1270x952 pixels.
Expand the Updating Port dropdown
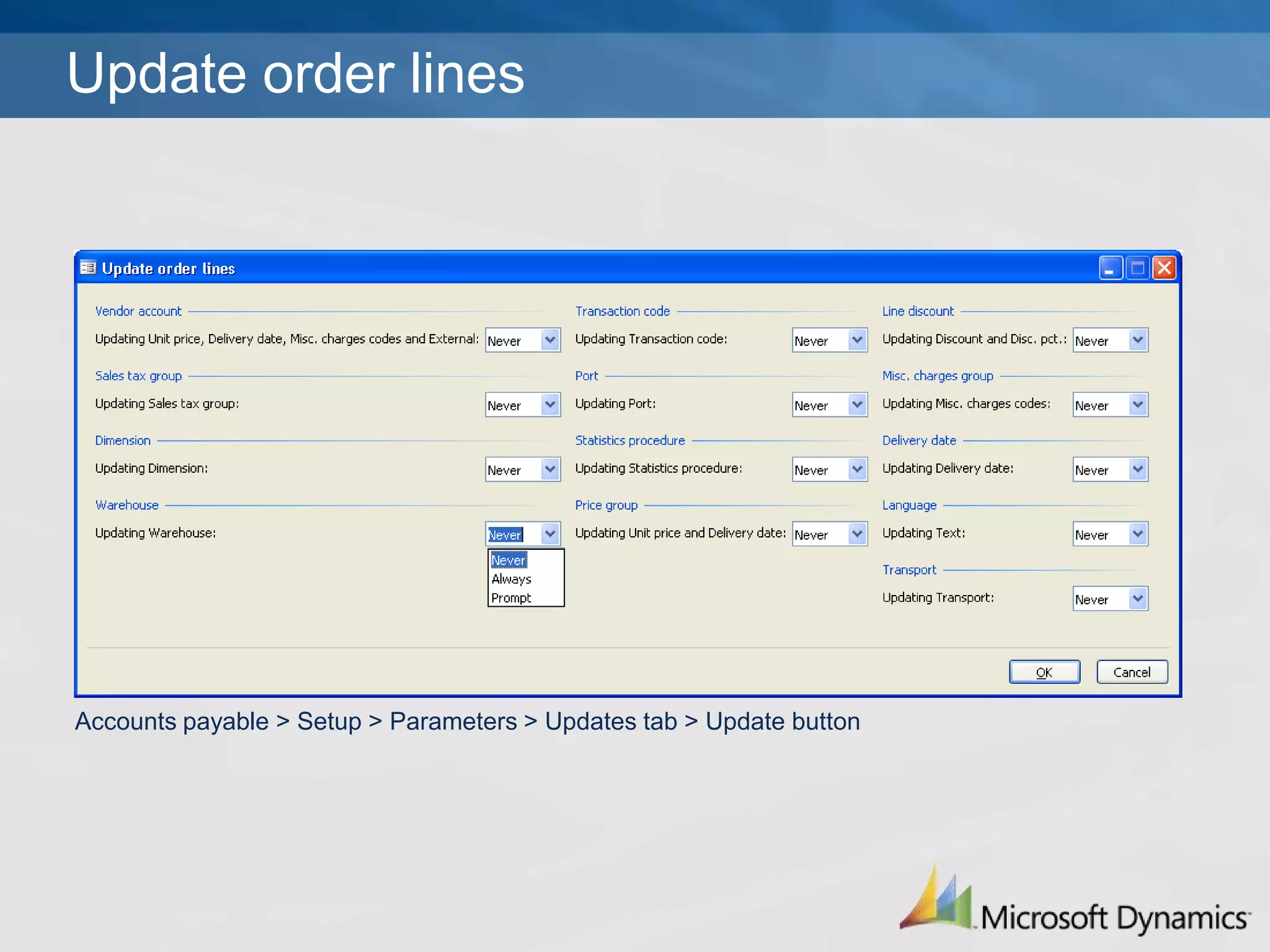(857, 405)
